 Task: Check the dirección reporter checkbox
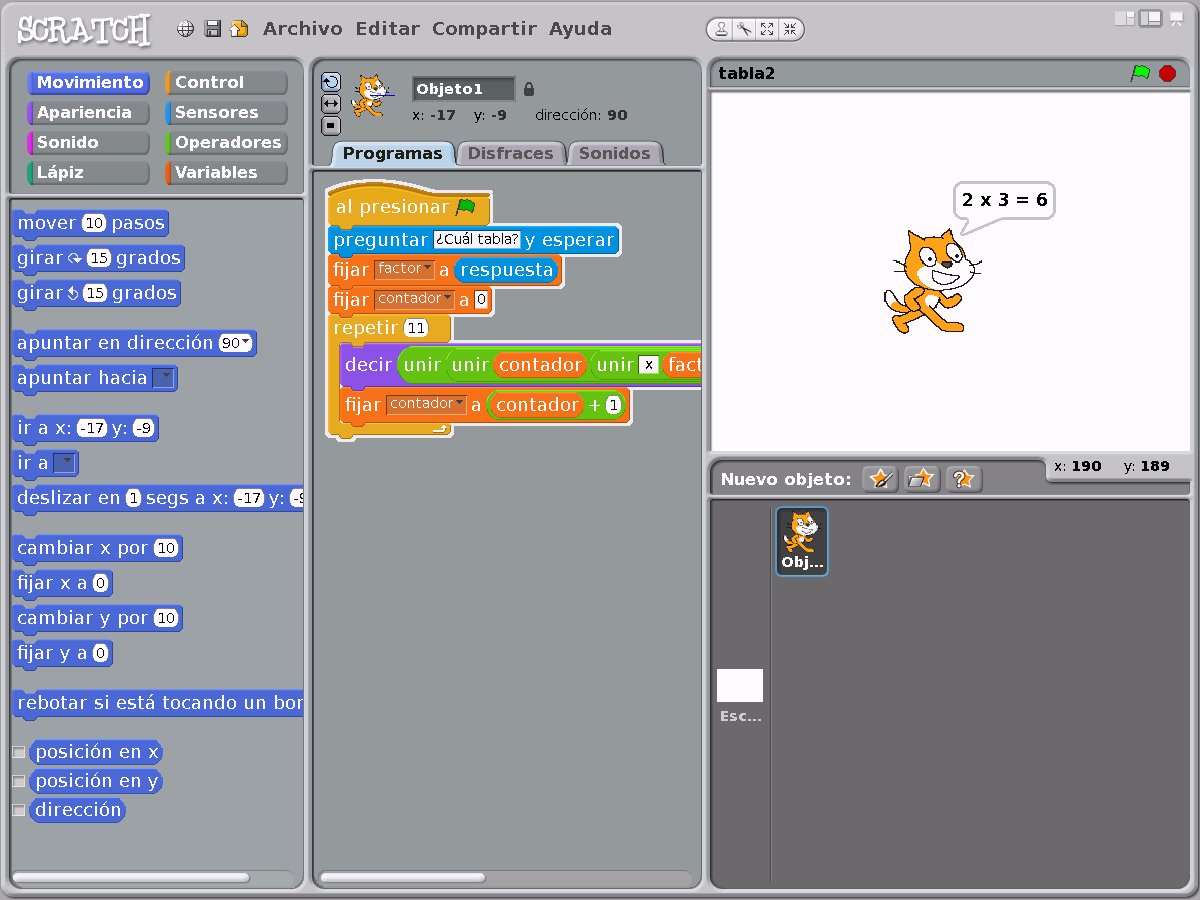[17, 810]
